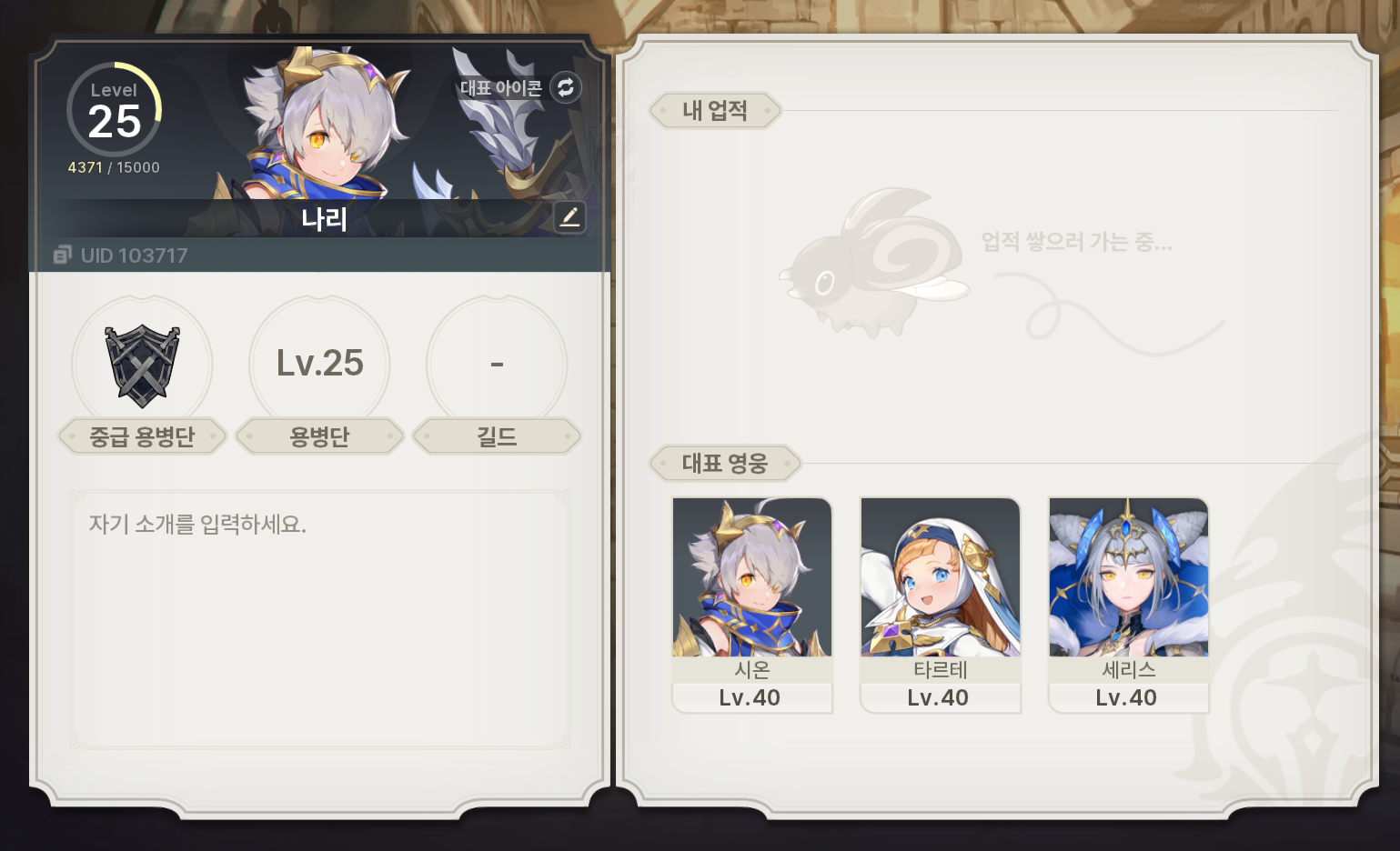Viewport: 1400px width, 851px height.
Task: Click the 용병단 label button
Action: coord(319,436)
